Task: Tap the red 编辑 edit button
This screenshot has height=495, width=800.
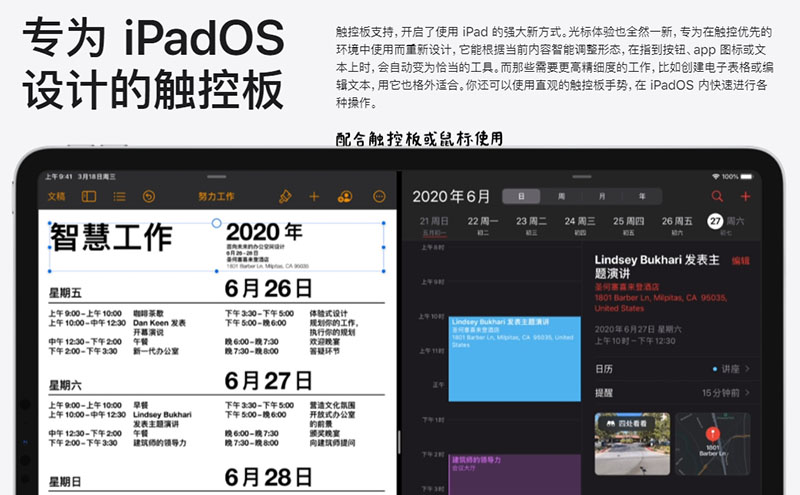Action: click(740, 261)
